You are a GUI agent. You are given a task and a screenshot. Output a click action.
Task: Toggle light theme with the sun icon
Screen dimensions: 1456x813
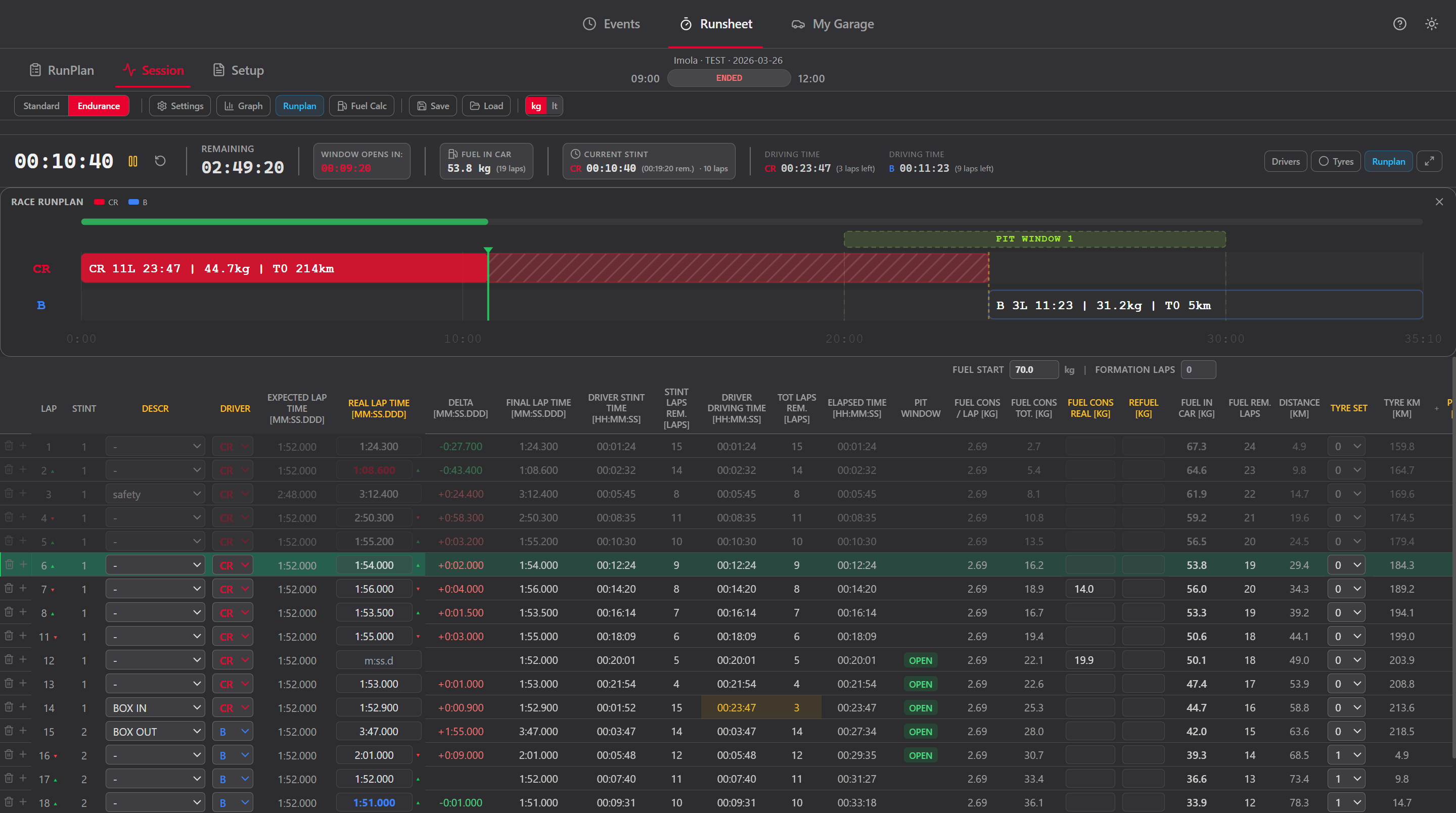(x=1432, y=24)
